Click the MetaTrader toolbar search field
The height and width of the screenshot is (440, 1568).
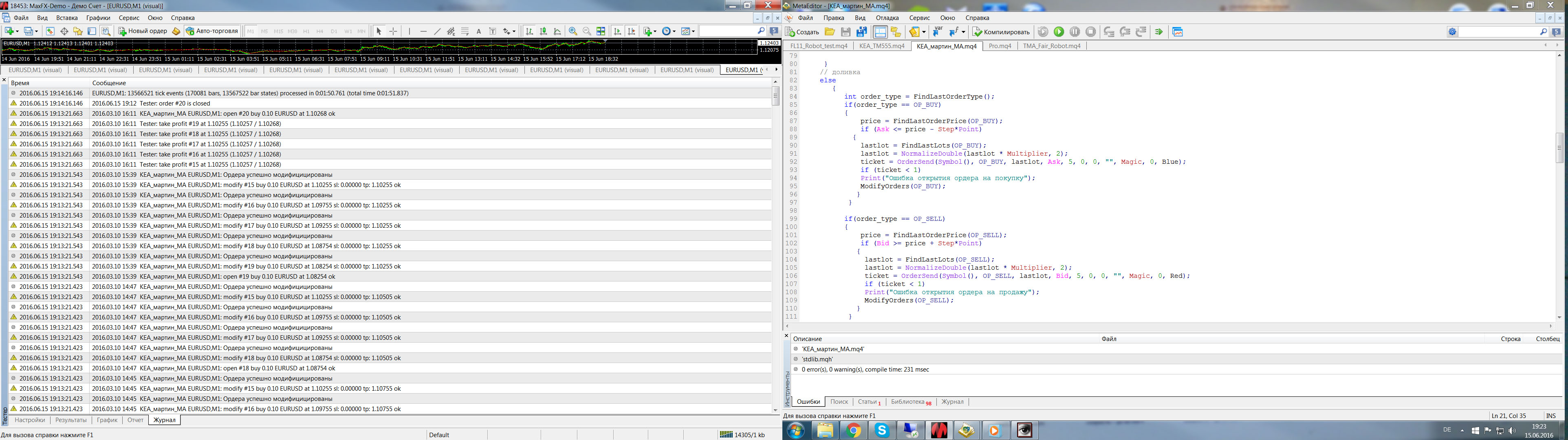click(732, 31)
